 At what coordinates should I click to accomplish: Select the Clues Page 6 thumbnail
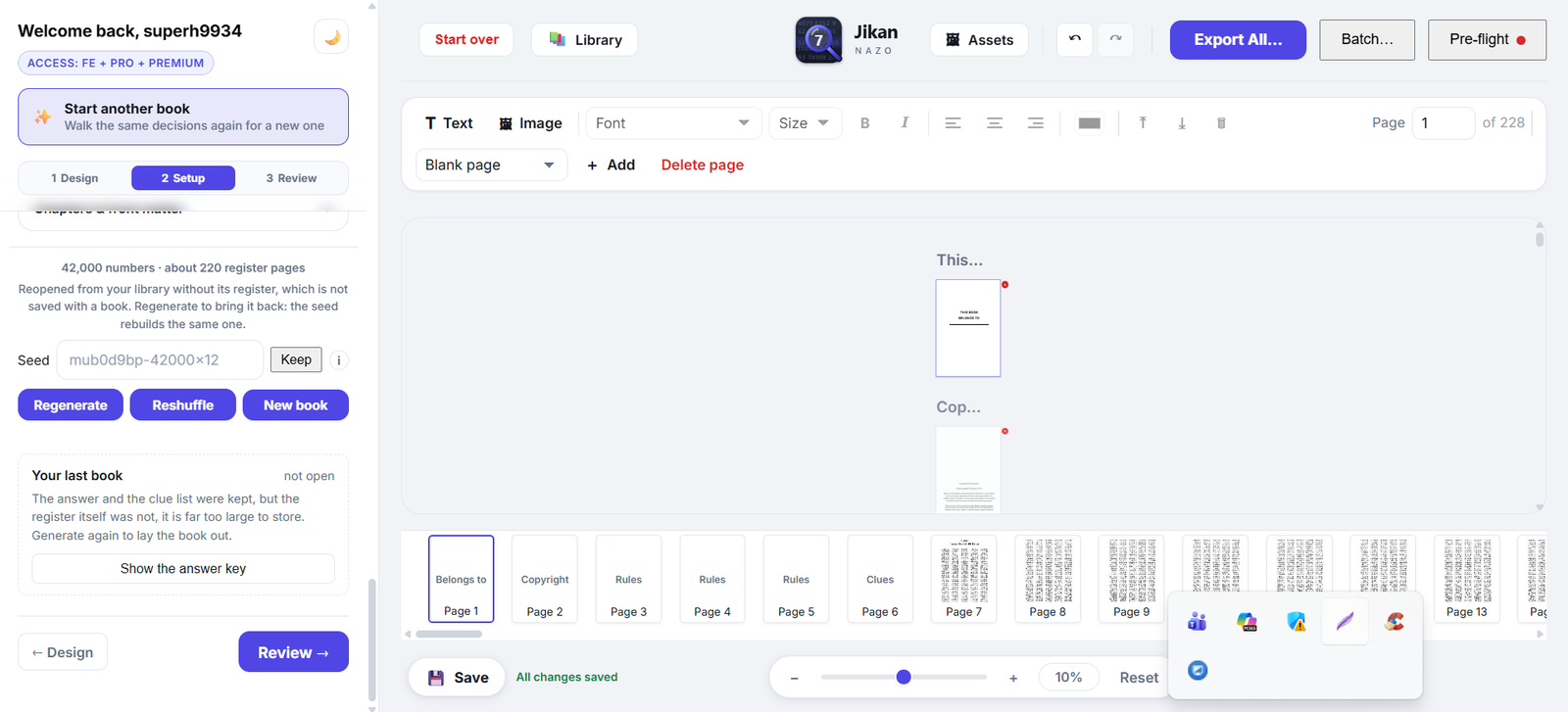point(880,579)
